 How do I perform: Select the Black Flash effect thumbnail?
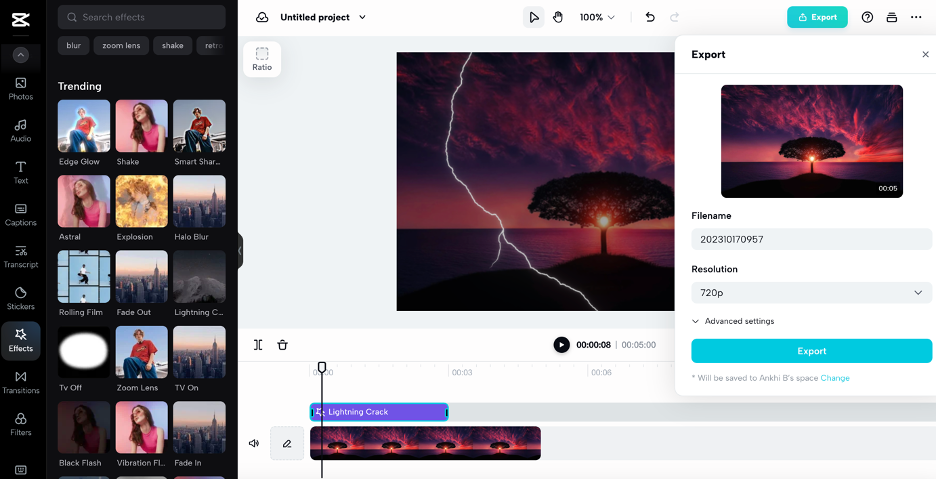84,427
